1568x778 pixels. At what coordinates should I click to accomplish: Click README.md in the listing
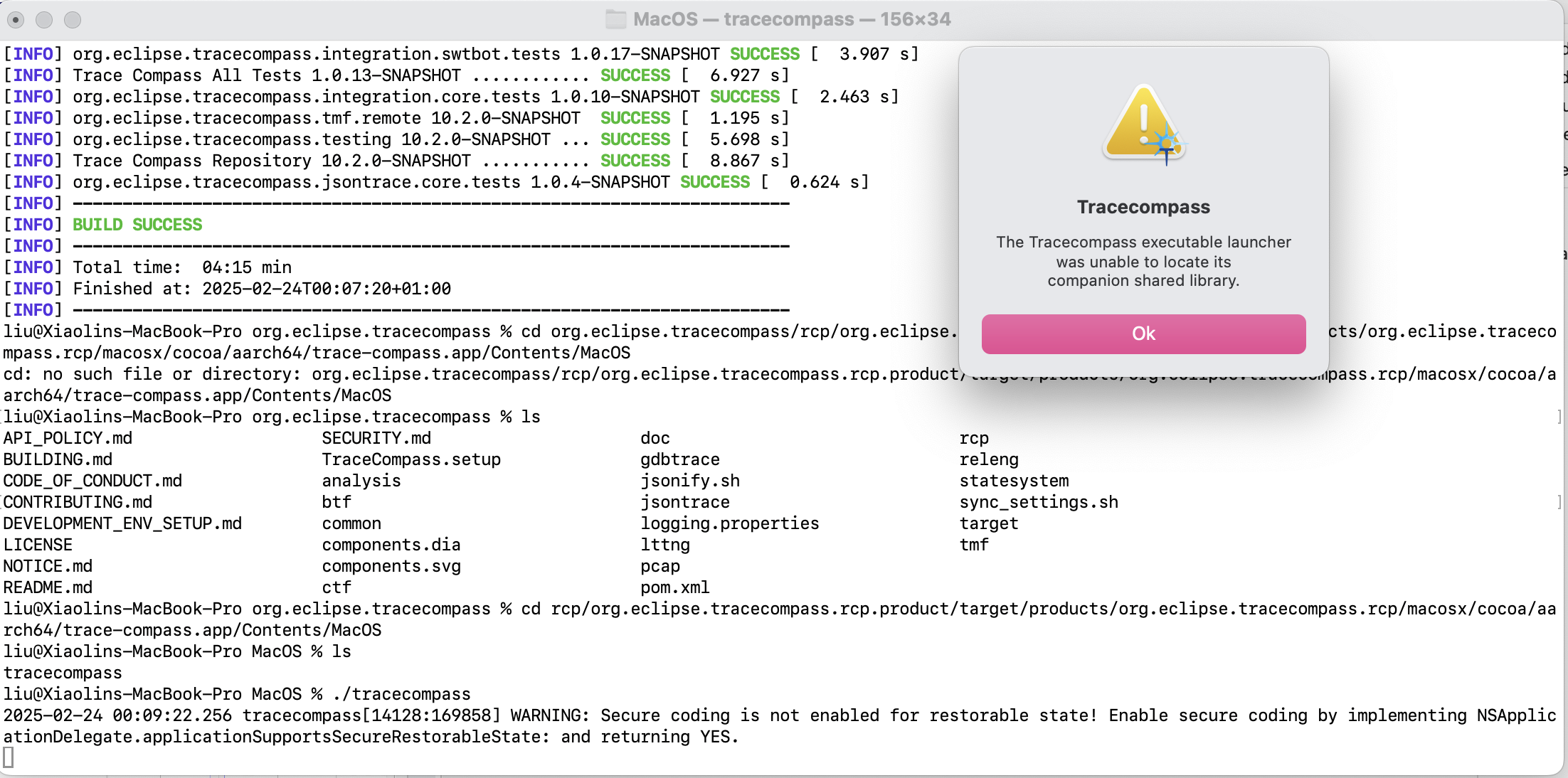pos(48,587)
